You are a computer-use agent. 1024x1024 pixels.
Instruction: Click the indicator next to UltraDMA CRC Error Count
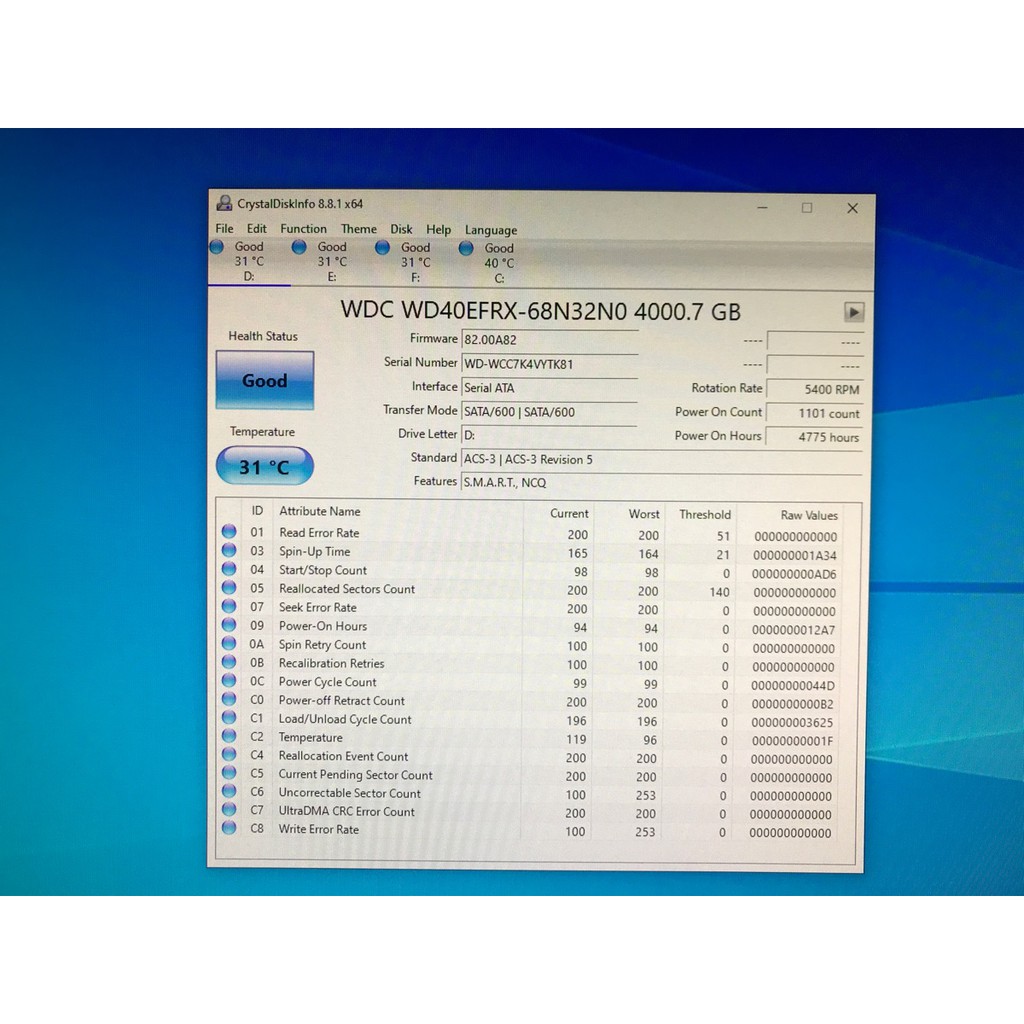coord(229,811)
